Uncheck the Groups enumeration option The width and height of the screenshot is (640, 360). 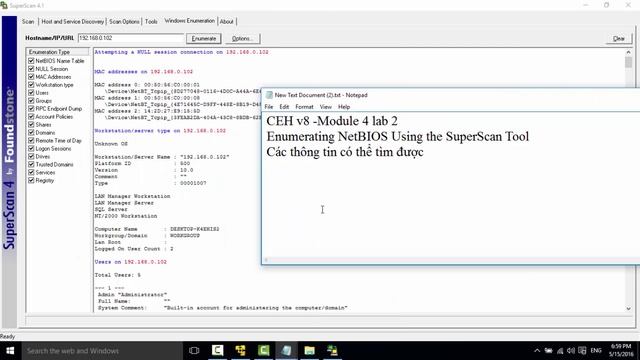(31, 100)
